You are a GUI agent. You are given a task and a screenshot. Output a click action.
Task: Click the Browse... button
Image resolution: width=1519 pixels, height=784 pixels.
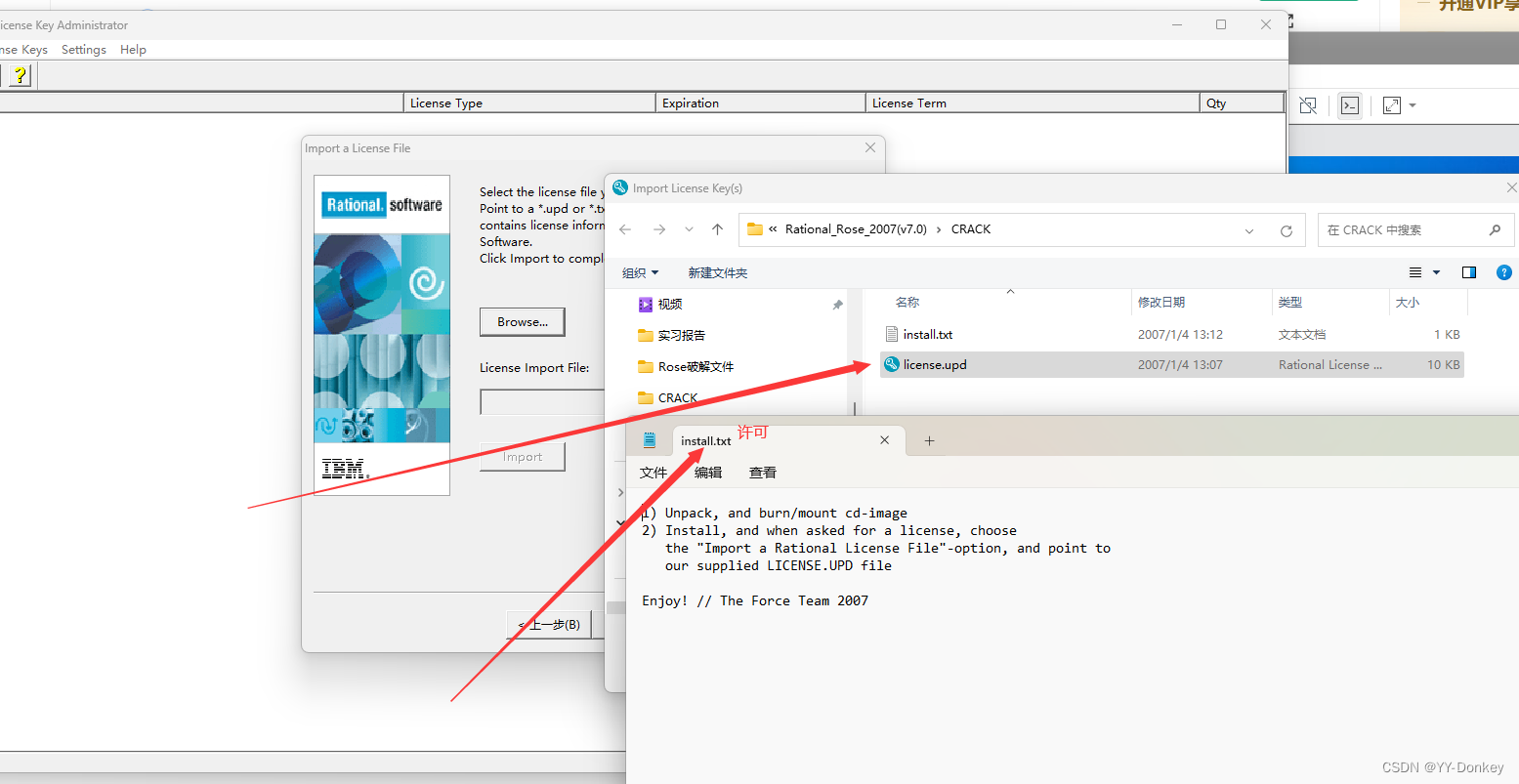coord(523,322)
